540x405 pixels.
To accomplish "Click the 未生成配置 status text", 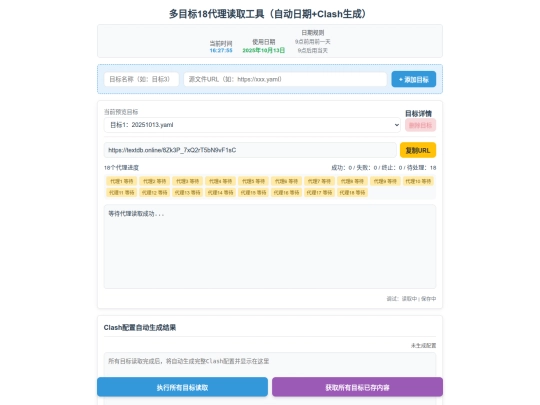I will point(423,345).
